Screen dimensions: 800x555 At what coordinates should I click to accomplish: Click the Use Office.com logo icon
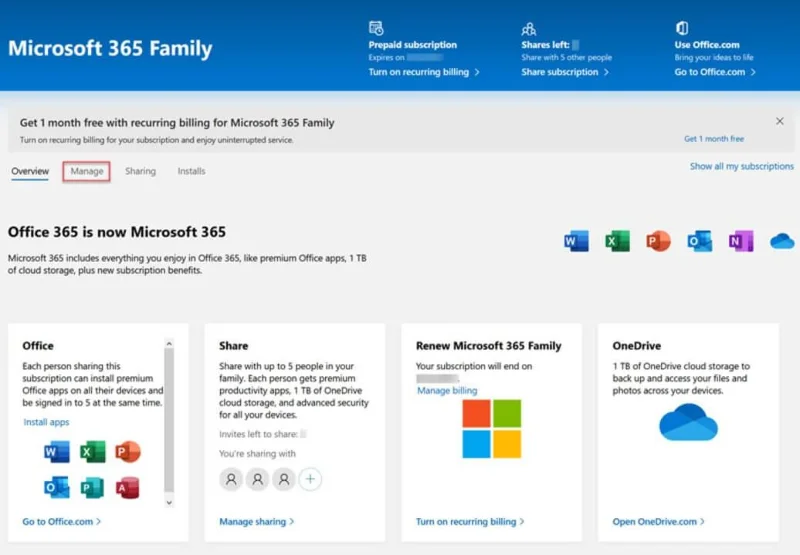pyautogui.click(x=682, y=28)
